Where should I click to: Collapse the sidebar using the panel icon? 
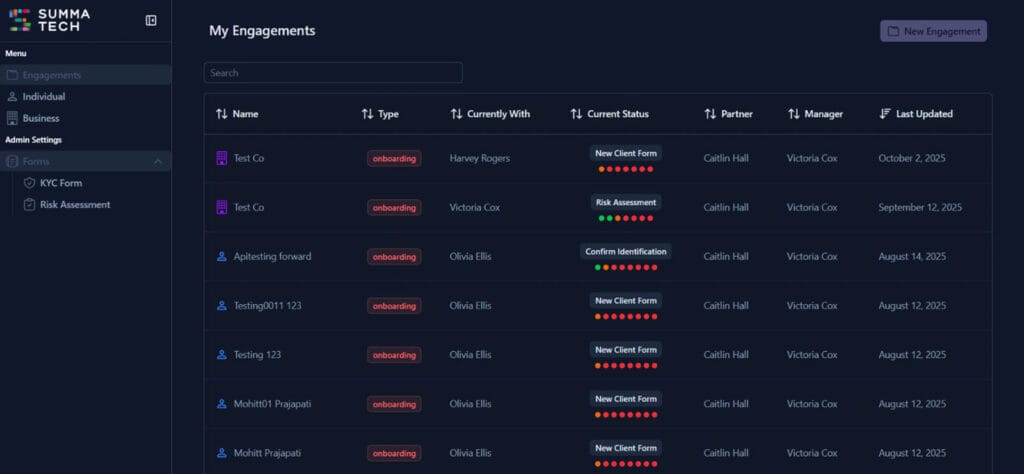coord(151,20)
